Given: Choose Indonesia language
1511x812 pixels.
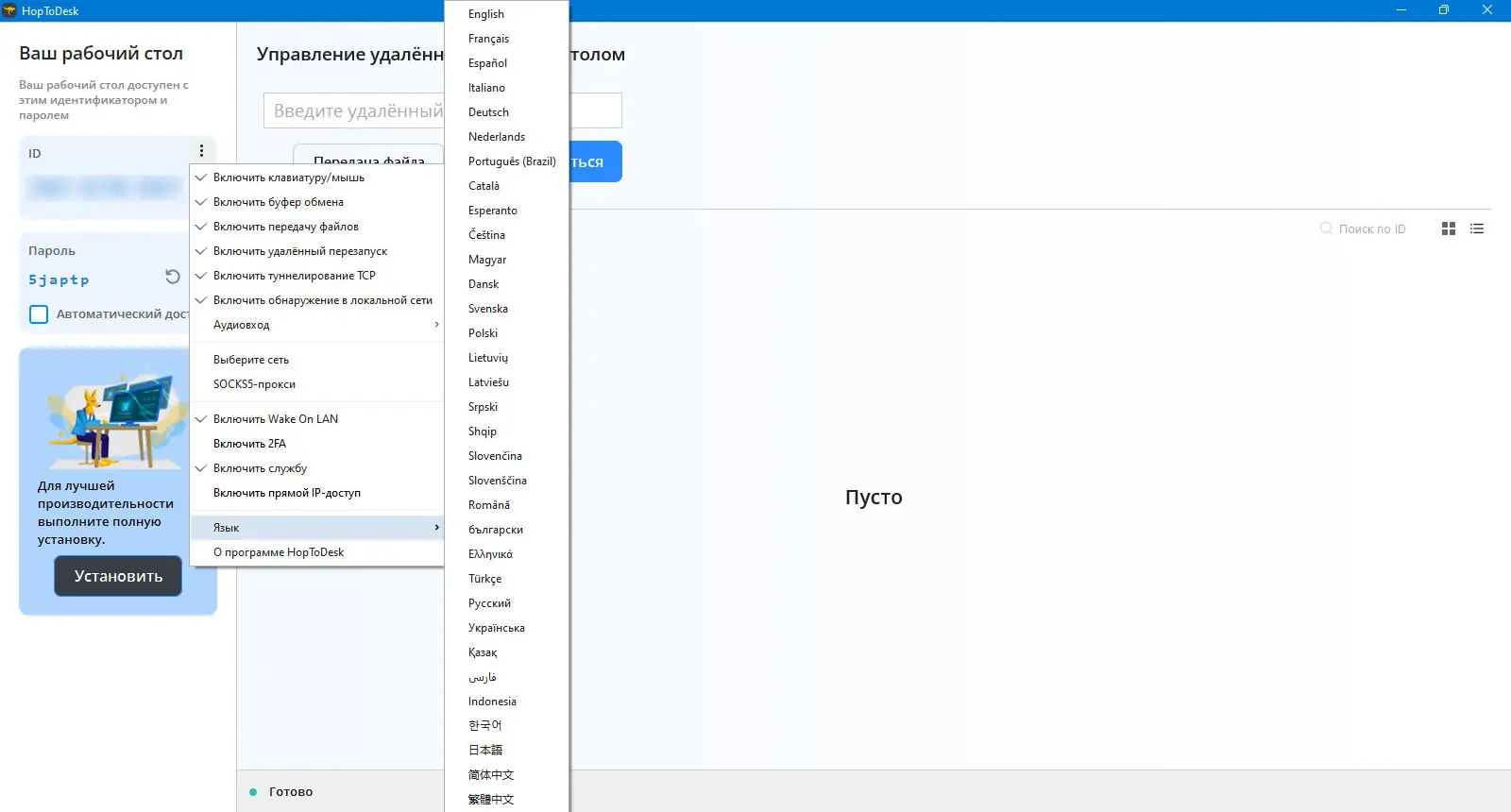Looking at the screenshot, I should (507, 702).
